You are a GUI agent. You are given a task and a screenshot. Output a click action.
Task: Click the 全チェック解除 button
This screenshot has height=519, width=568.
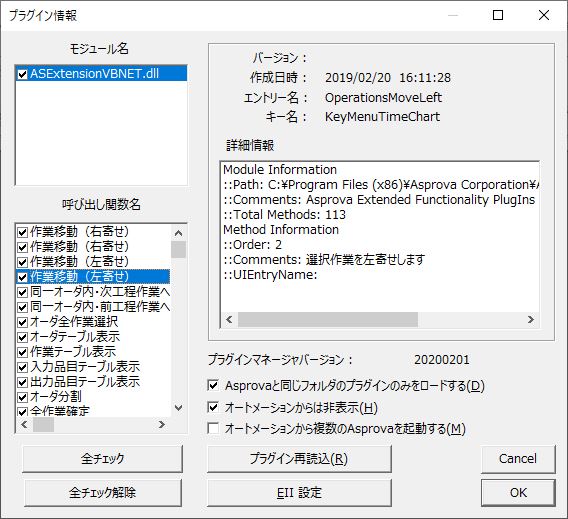click(103, 493)
